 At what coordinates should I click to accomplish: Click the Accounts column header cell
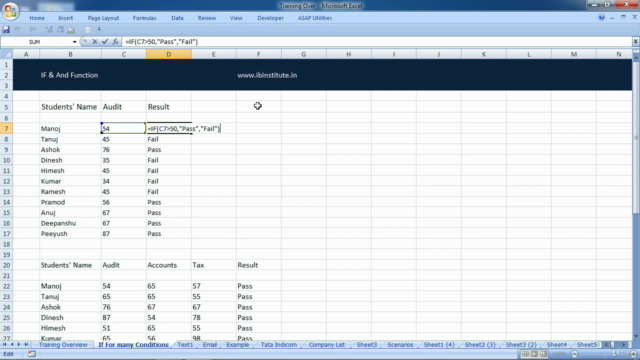click(169, 265)
